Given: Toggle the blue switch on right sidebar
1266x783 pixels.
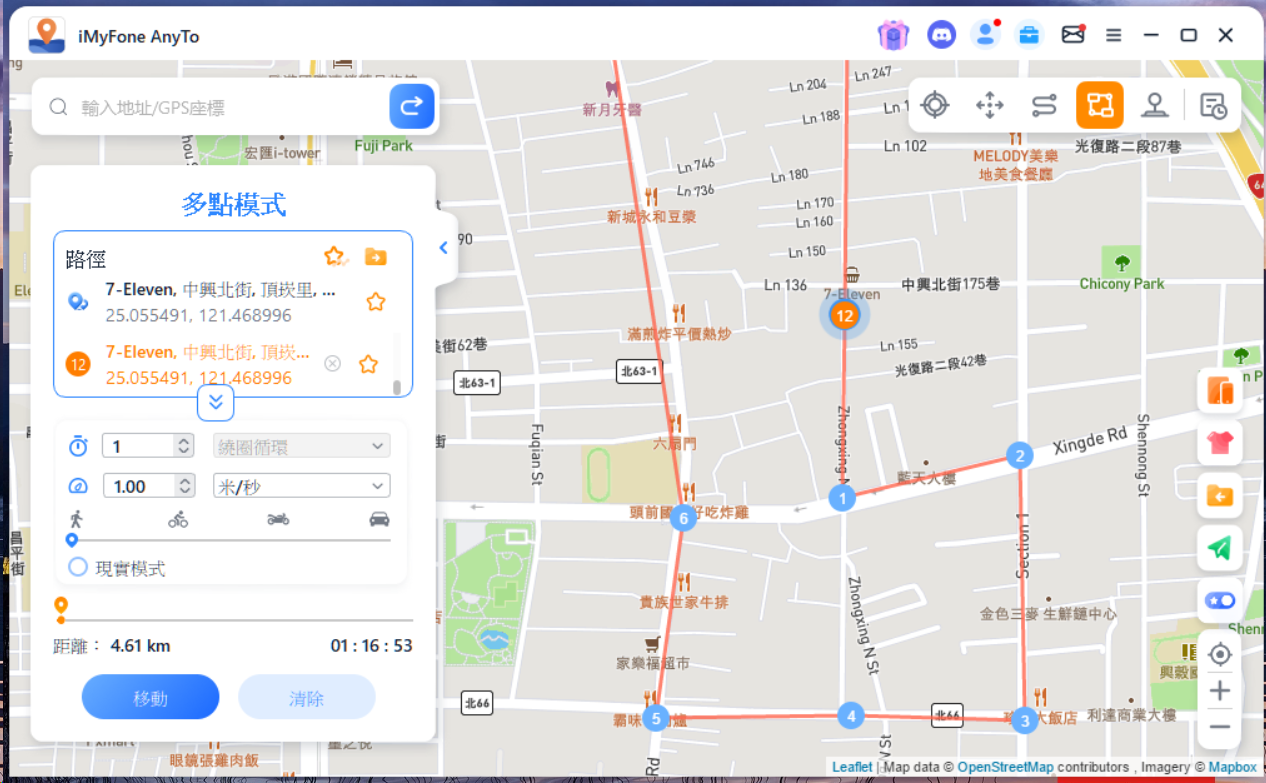Looking at the screenshot, I should pos(1220,601).
